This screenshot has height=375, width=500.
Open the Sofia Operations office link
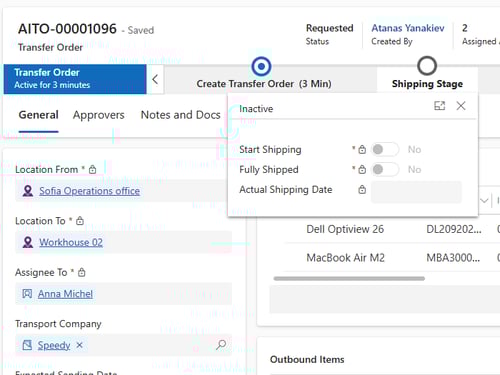[89, 191]
